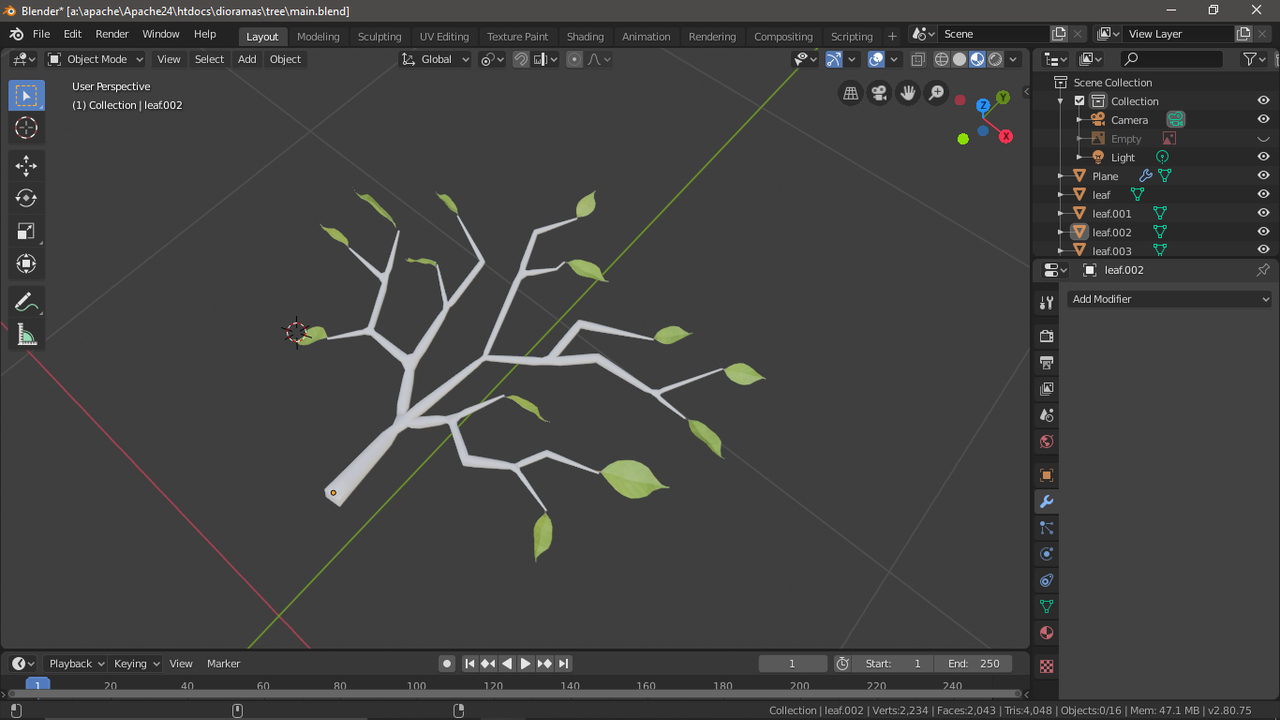Hide the leaf.003 object via its eye icon
The width and height of the screenshot is (1280, 720).
coord(1262,250)
